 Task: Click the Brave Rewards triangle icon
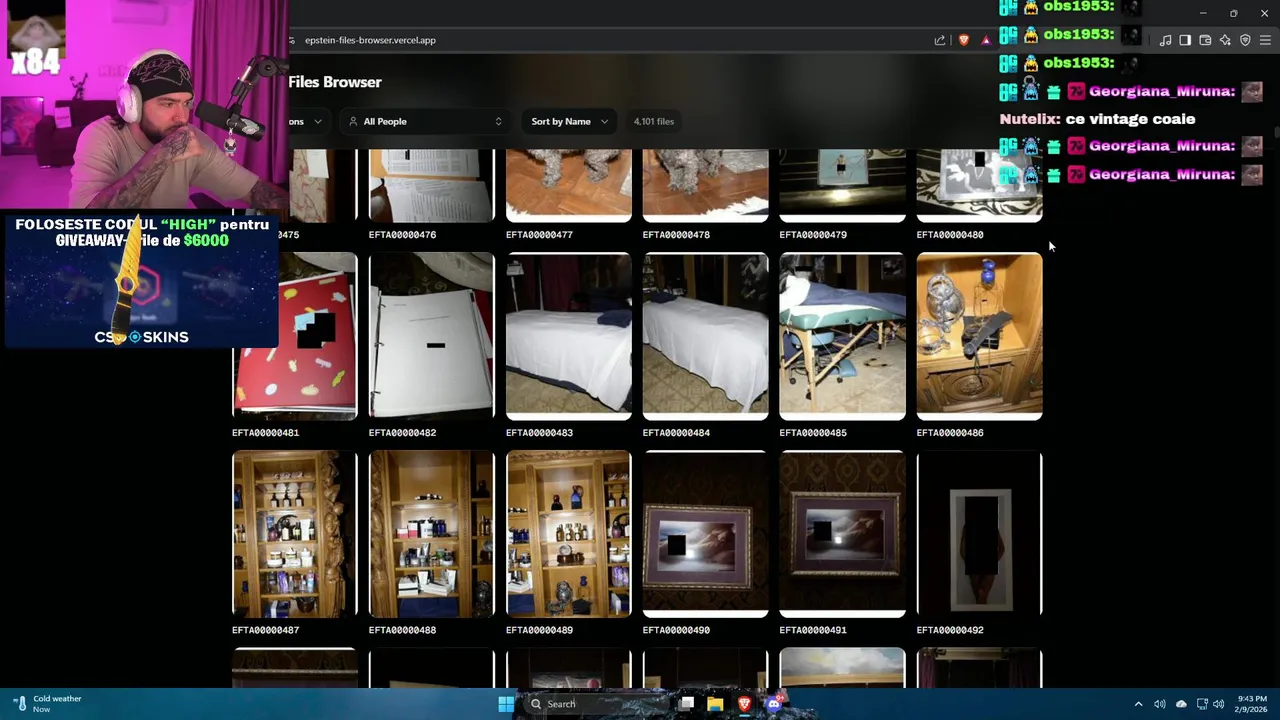click(x=986, y=40)
